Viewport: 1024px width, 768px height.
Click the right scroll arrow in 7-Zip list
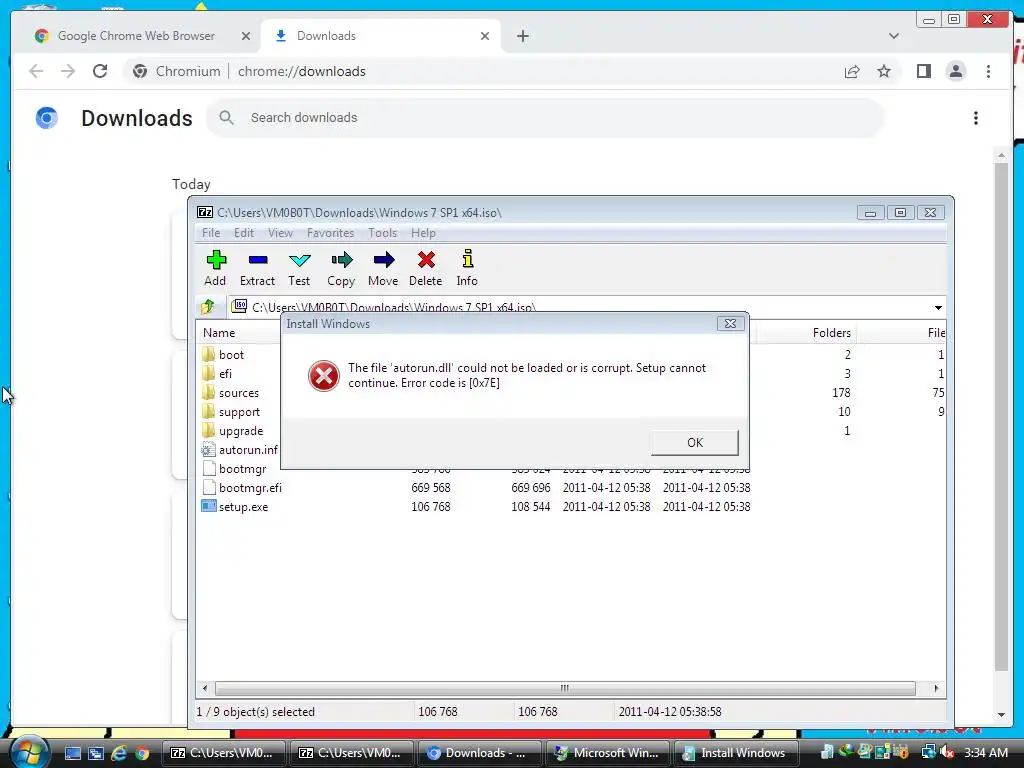click(x=936, y=688)
